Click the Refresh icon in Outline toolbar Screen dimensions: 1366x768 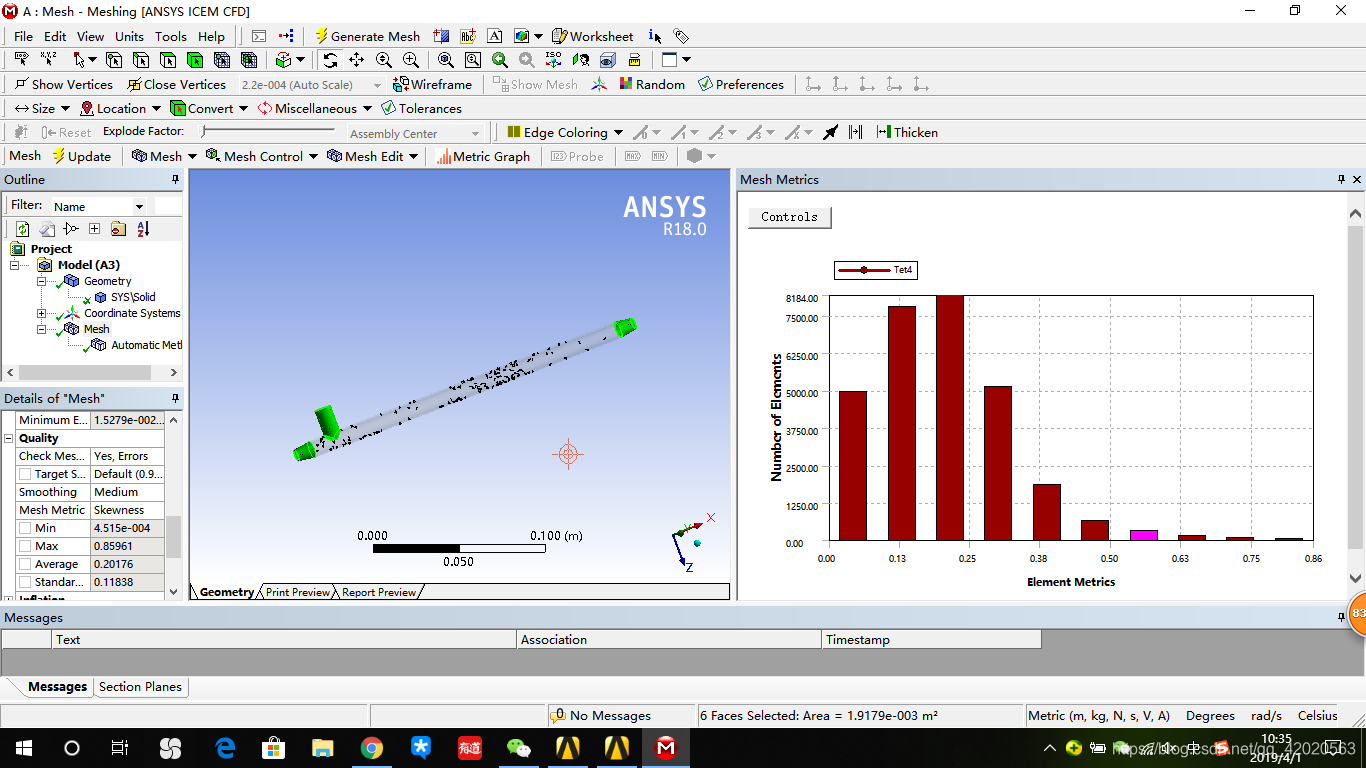pyautogui.click(x=22, y=229)
